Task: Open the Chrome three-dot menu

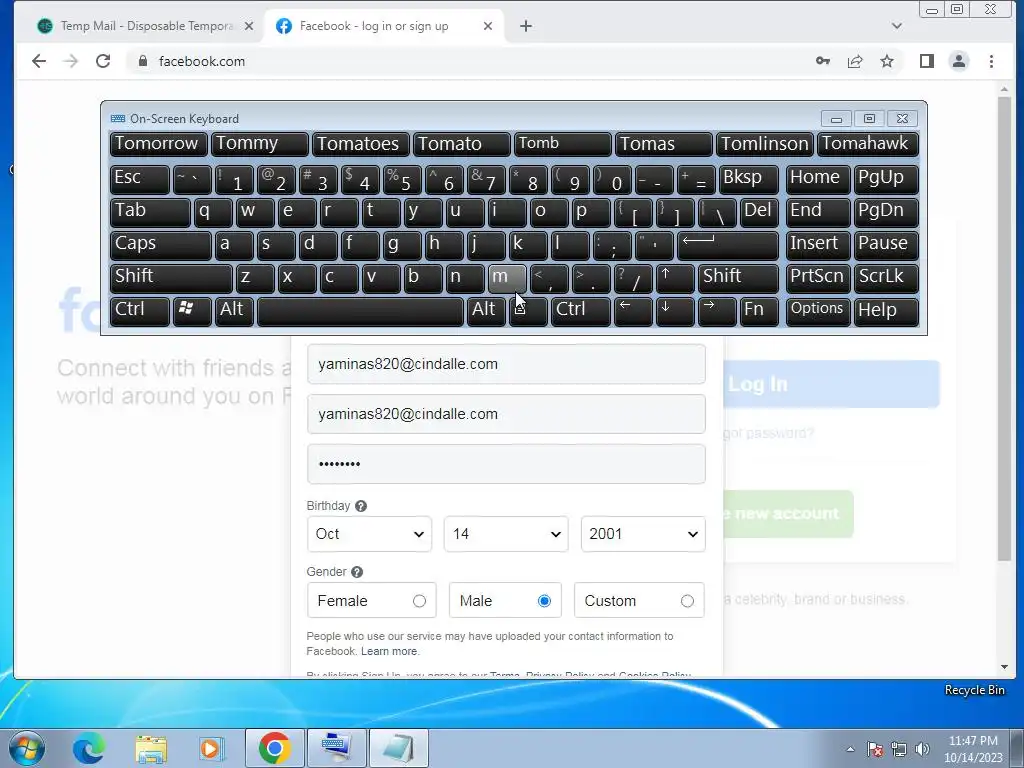Action: pos(991,61)
